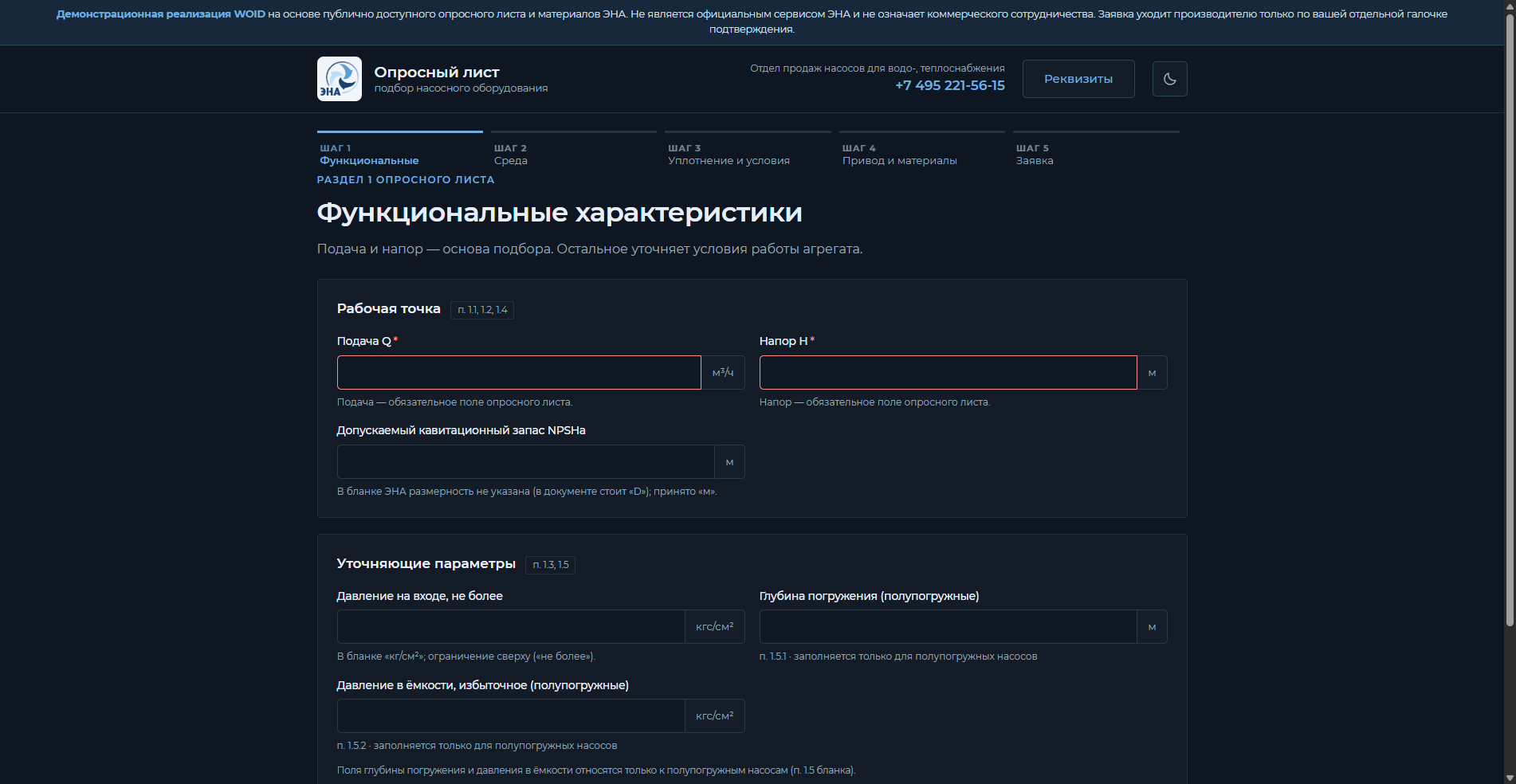Viewport: 1516px width, 784px height.
Task: Click the Давление на входе field
Action: pyautogui.click(x=511, y=627)
